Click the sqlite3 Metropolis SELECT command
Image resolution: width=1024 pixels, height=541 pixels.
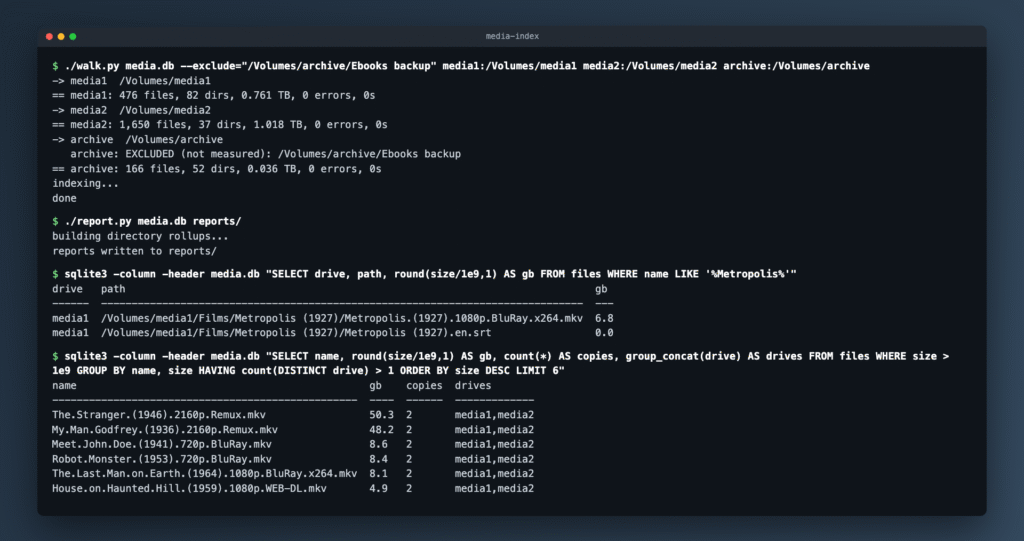click(x=424, y=274)
